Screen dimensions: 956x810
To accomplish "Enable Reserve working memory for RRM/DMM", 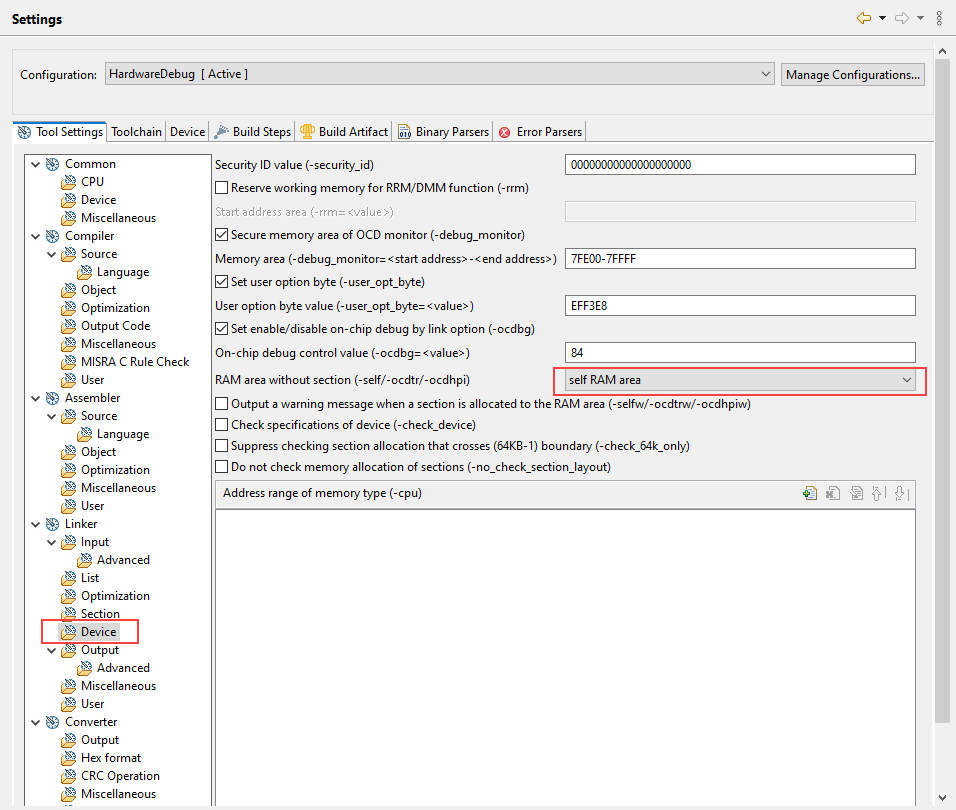I will 222,188.
